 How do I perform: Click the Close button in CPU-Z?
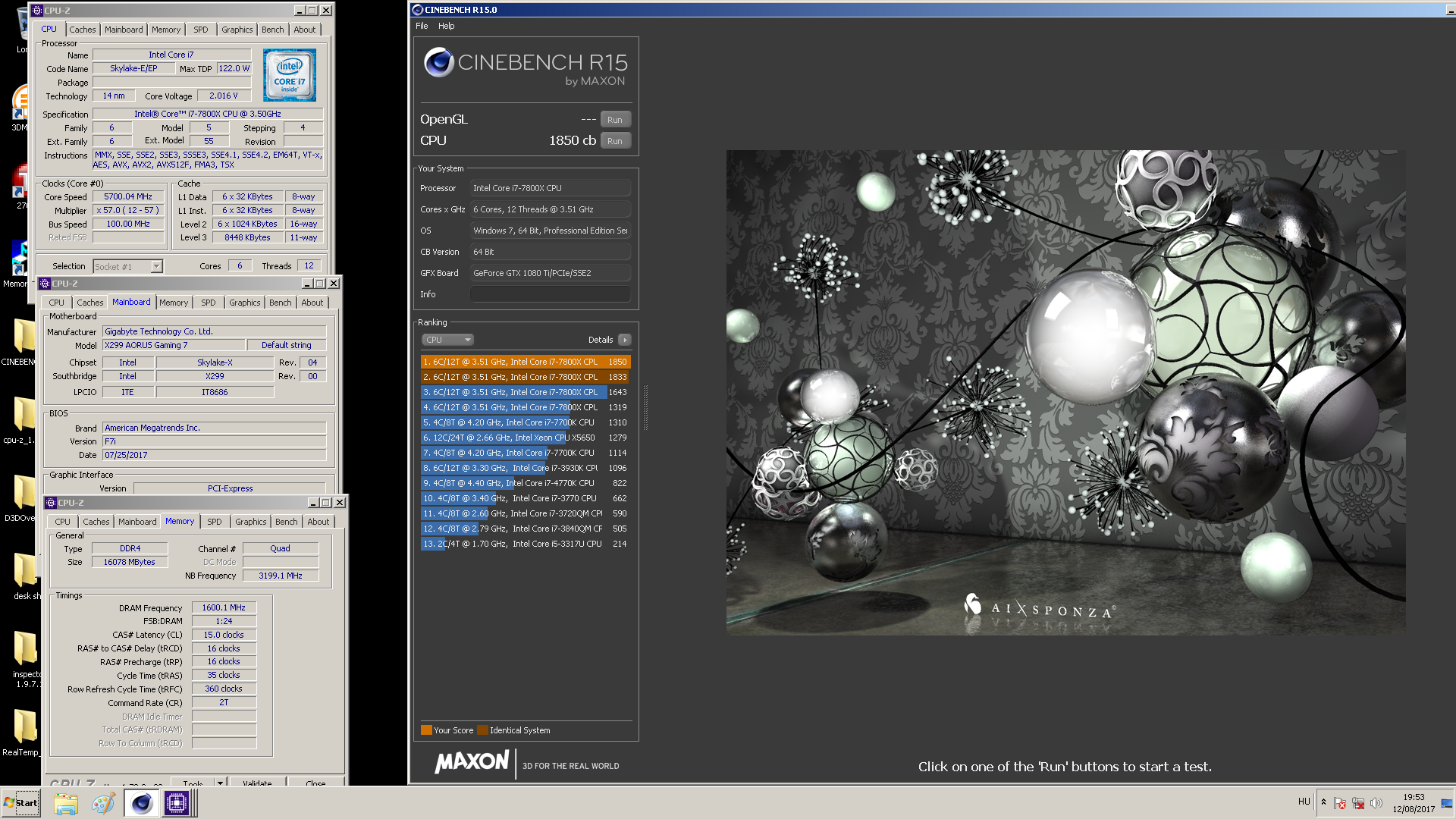[x=316, y=783]
